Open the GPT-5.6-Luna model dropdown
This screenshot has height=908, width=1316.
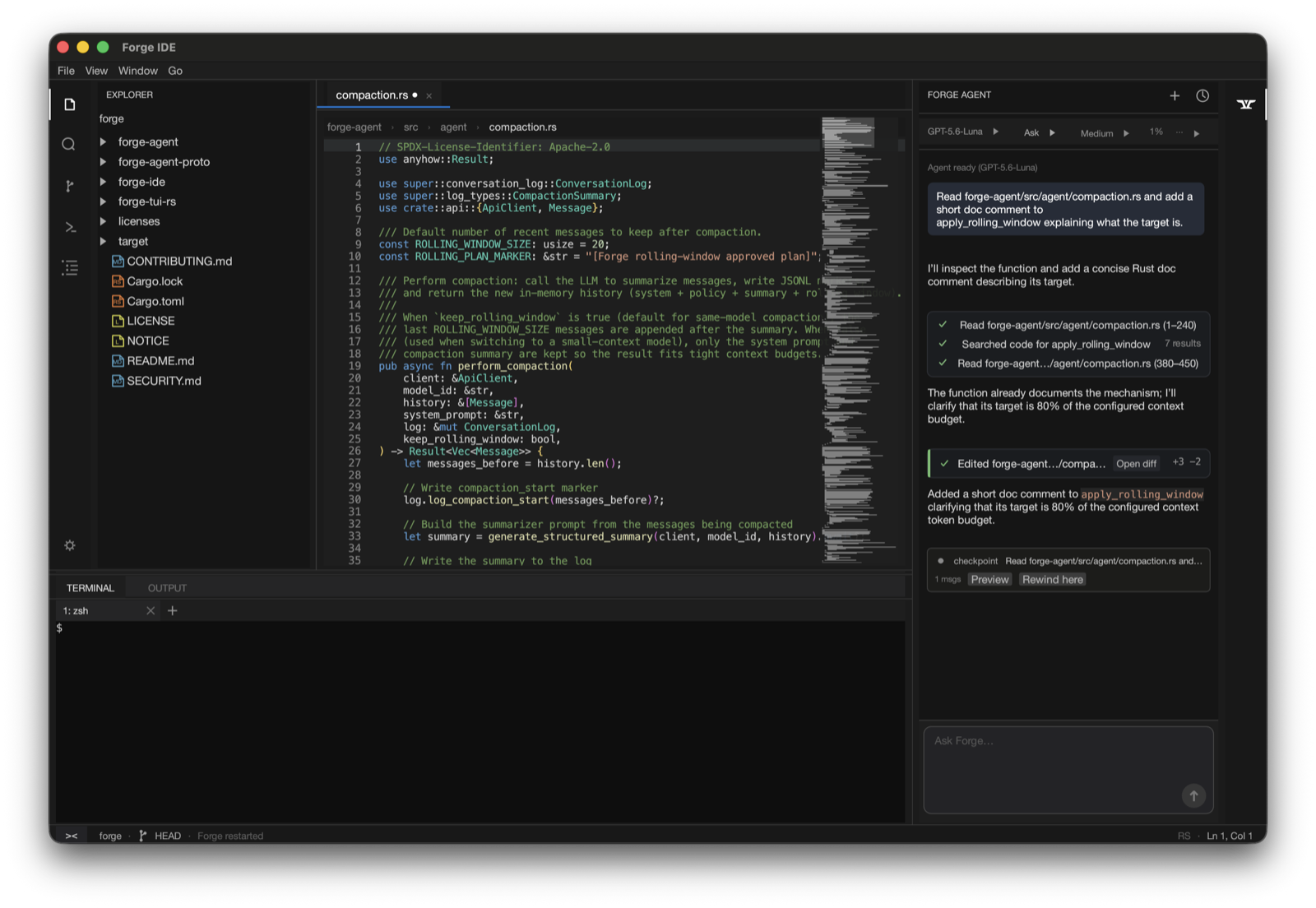click(963, 132)
